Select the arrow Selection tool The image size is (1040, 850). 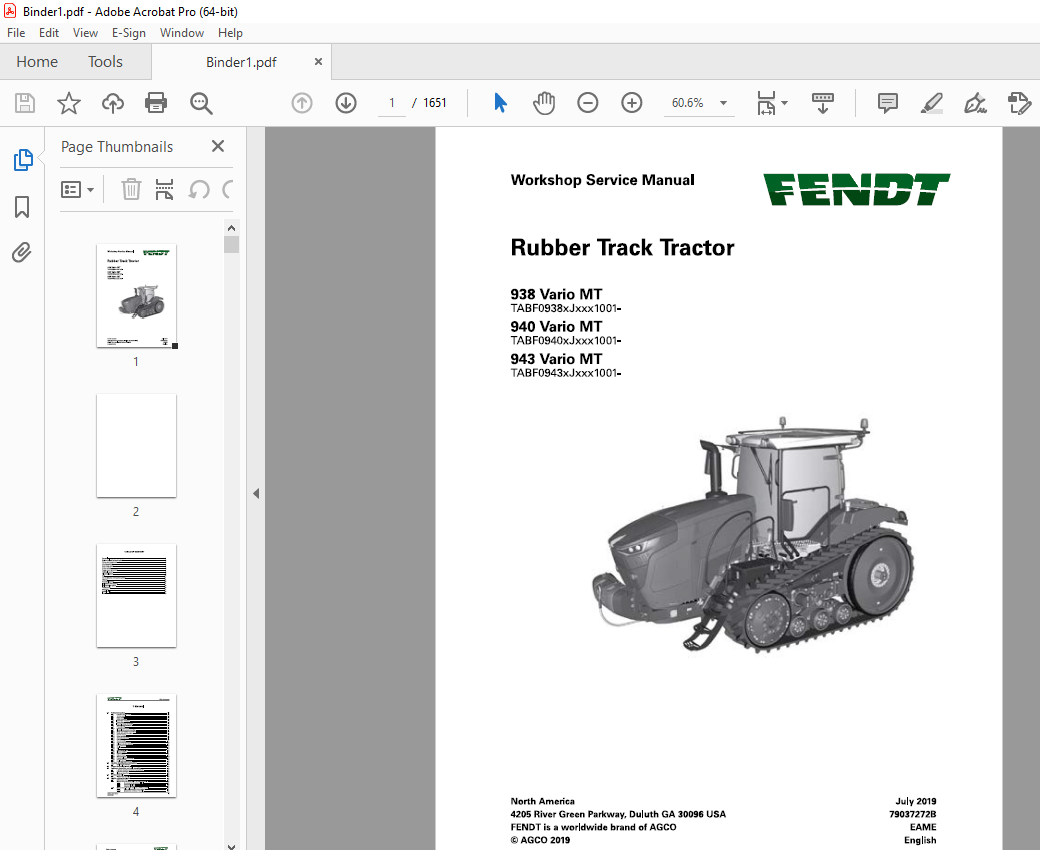(500, 103)
